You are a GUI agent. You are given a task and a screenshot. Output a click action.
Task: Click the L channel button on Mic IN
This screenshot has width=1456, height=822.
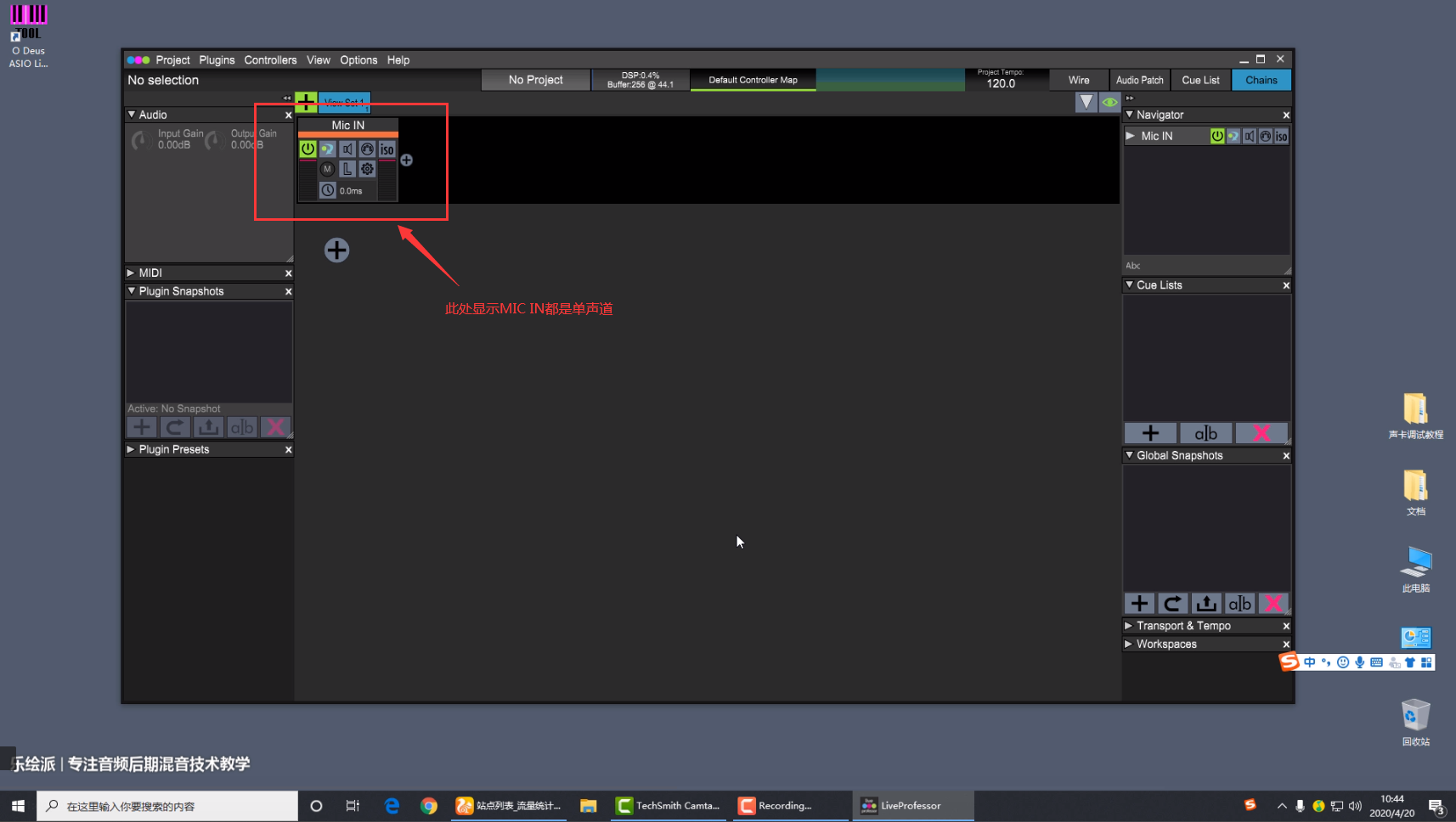pos(347,169)
